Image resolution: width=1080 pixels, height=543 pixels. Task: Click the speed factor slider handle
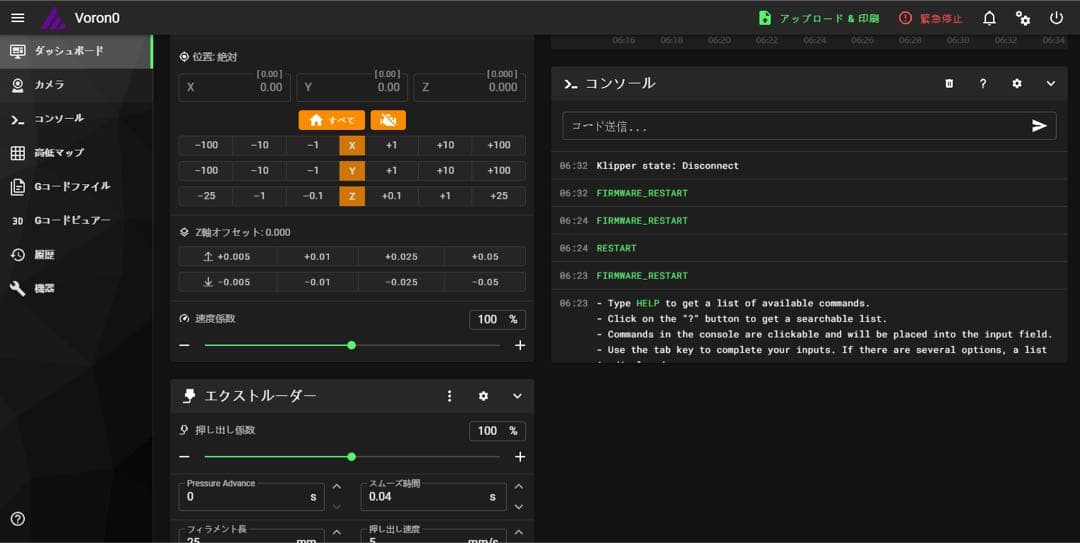351,345
